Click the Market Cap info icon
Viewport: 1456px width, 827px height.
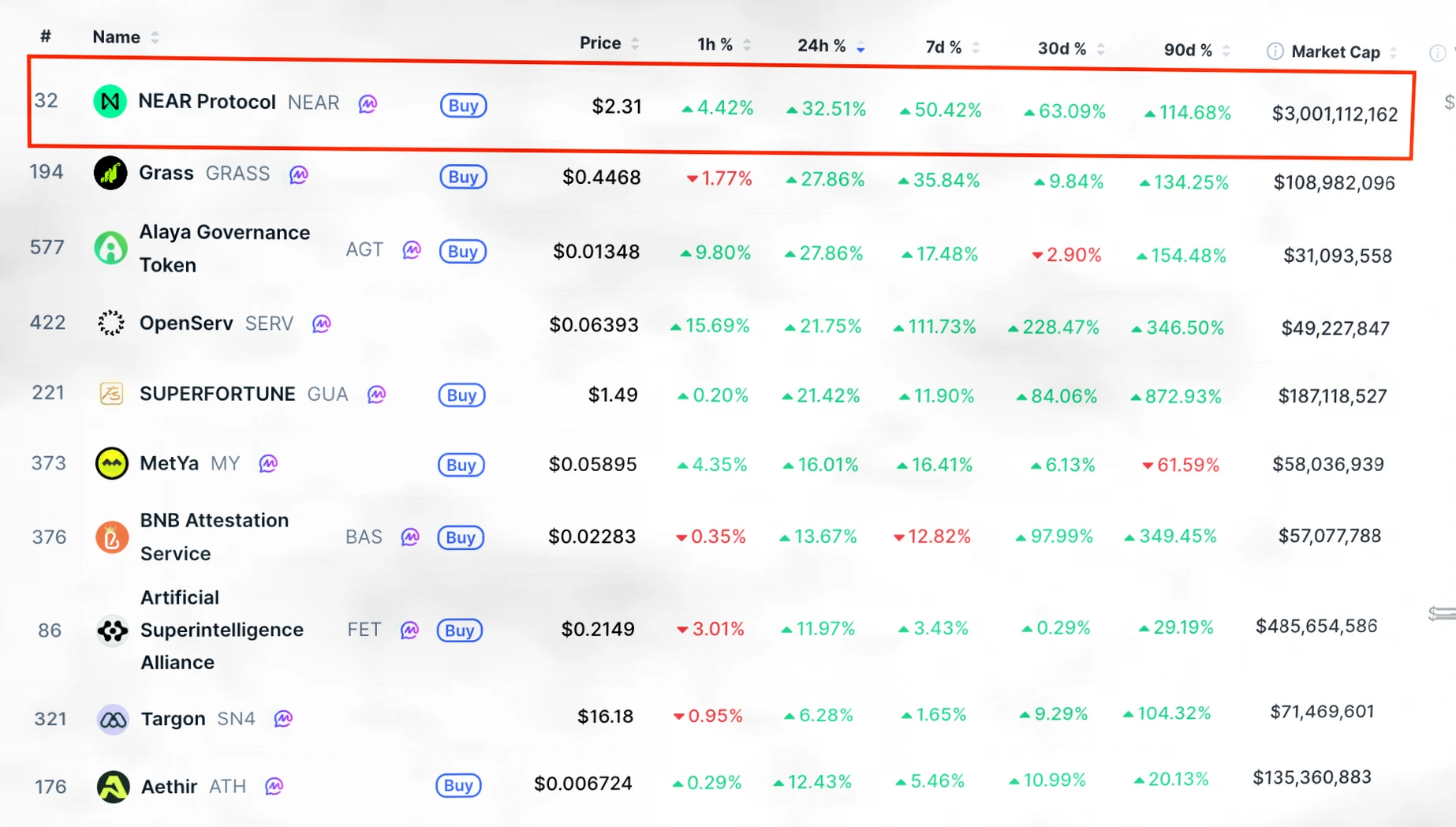(1275, 51)
